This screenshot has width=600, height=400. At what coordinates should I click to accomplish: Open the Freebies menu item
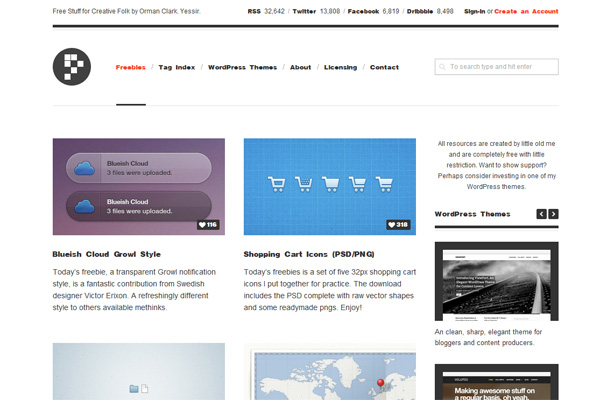tap(130, 67)
